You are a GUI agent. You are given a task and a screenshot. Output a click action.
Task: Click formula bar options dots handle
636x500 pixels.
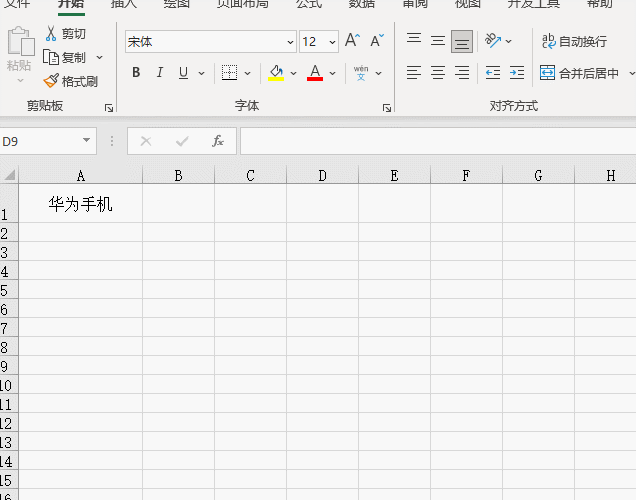click(112, 141)
